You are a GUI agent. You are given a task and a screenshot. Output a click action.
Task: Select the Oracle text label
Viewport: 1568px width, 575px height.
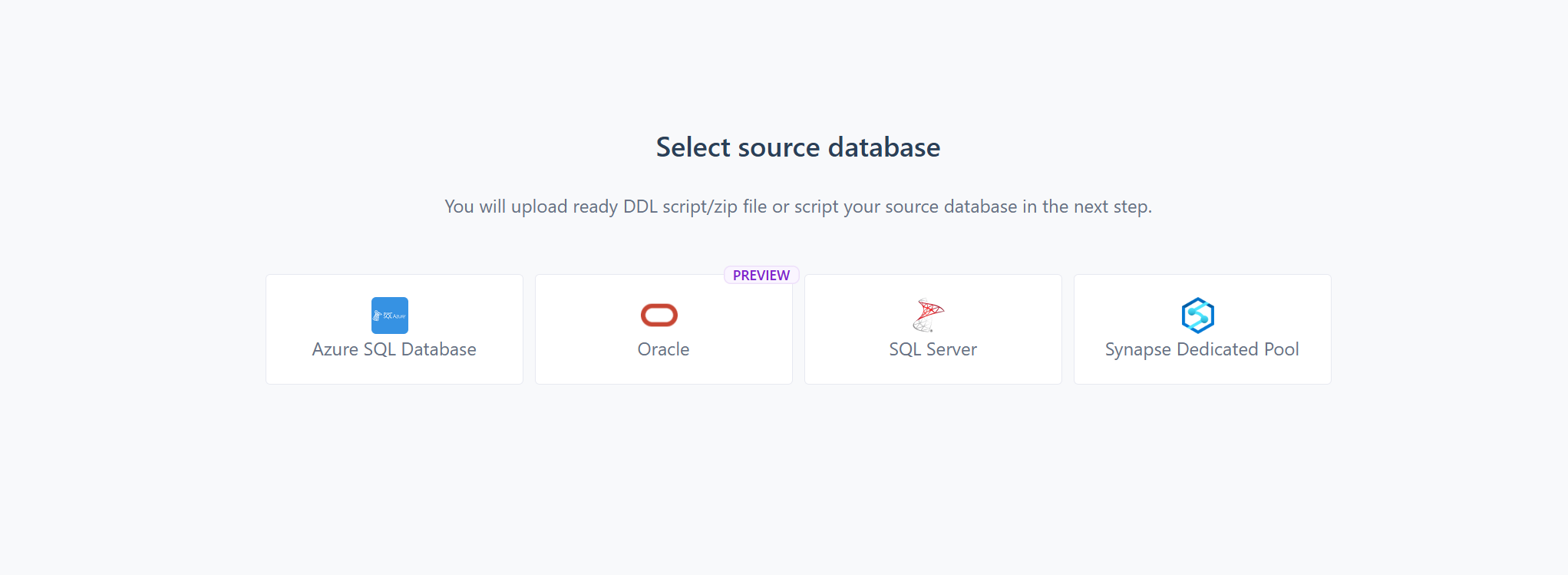663,349
